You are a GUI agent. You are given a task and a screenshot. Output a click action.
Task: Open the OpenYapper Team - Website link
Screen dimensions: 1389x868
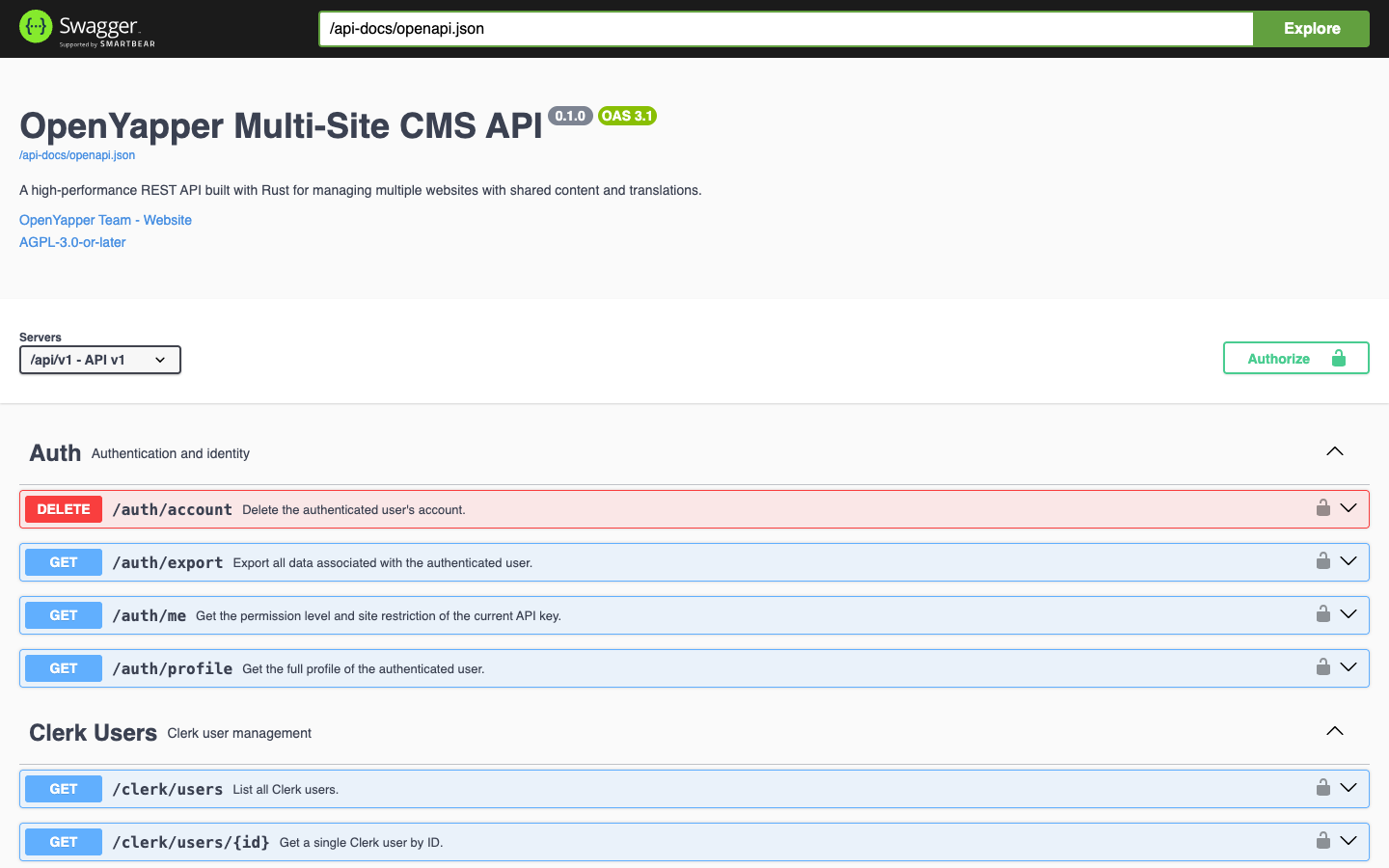point(105,220)
